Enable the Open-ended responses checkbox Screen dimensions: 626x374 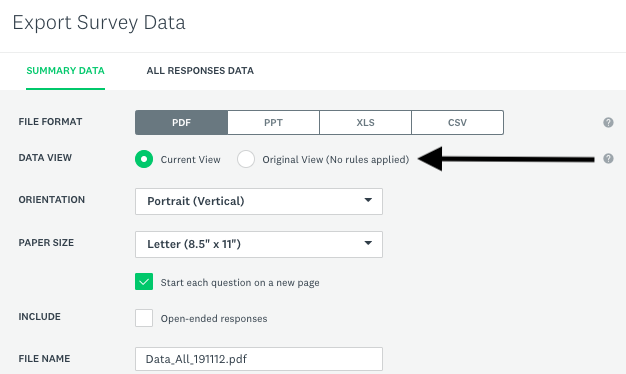(x=144, y=318)
